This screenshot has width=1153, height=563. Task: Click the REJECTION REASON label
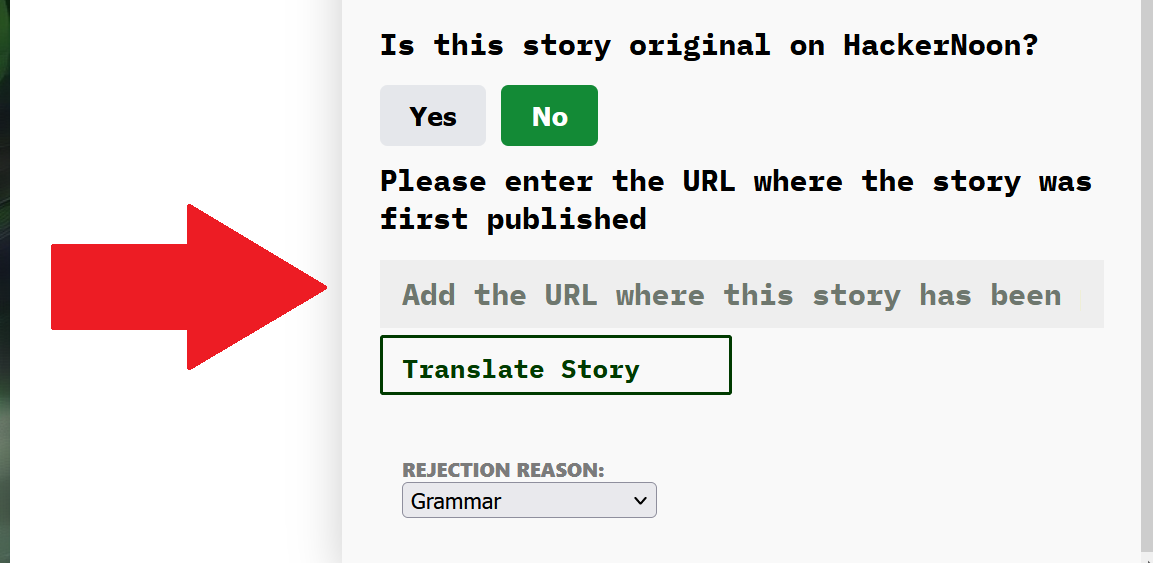(x=503, y=470)
